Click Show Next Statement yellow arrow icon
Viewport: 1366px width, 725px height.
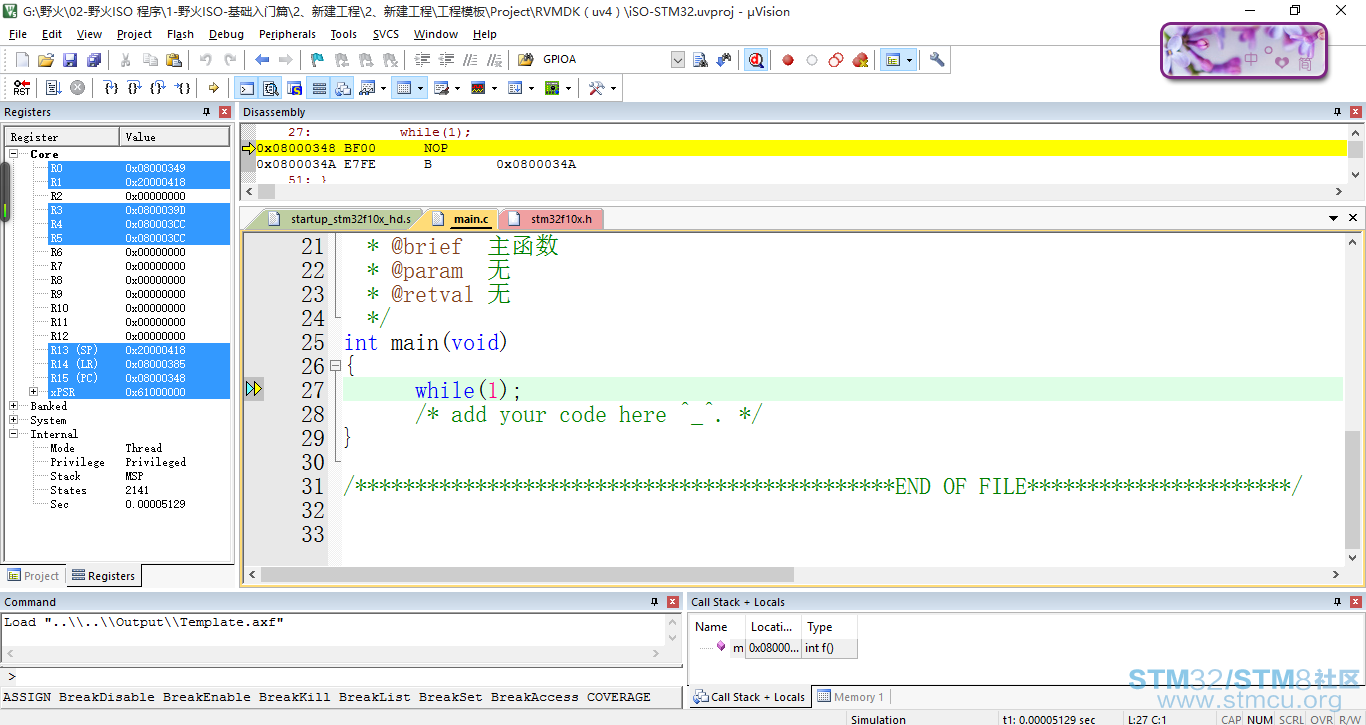tap(213, 88)
